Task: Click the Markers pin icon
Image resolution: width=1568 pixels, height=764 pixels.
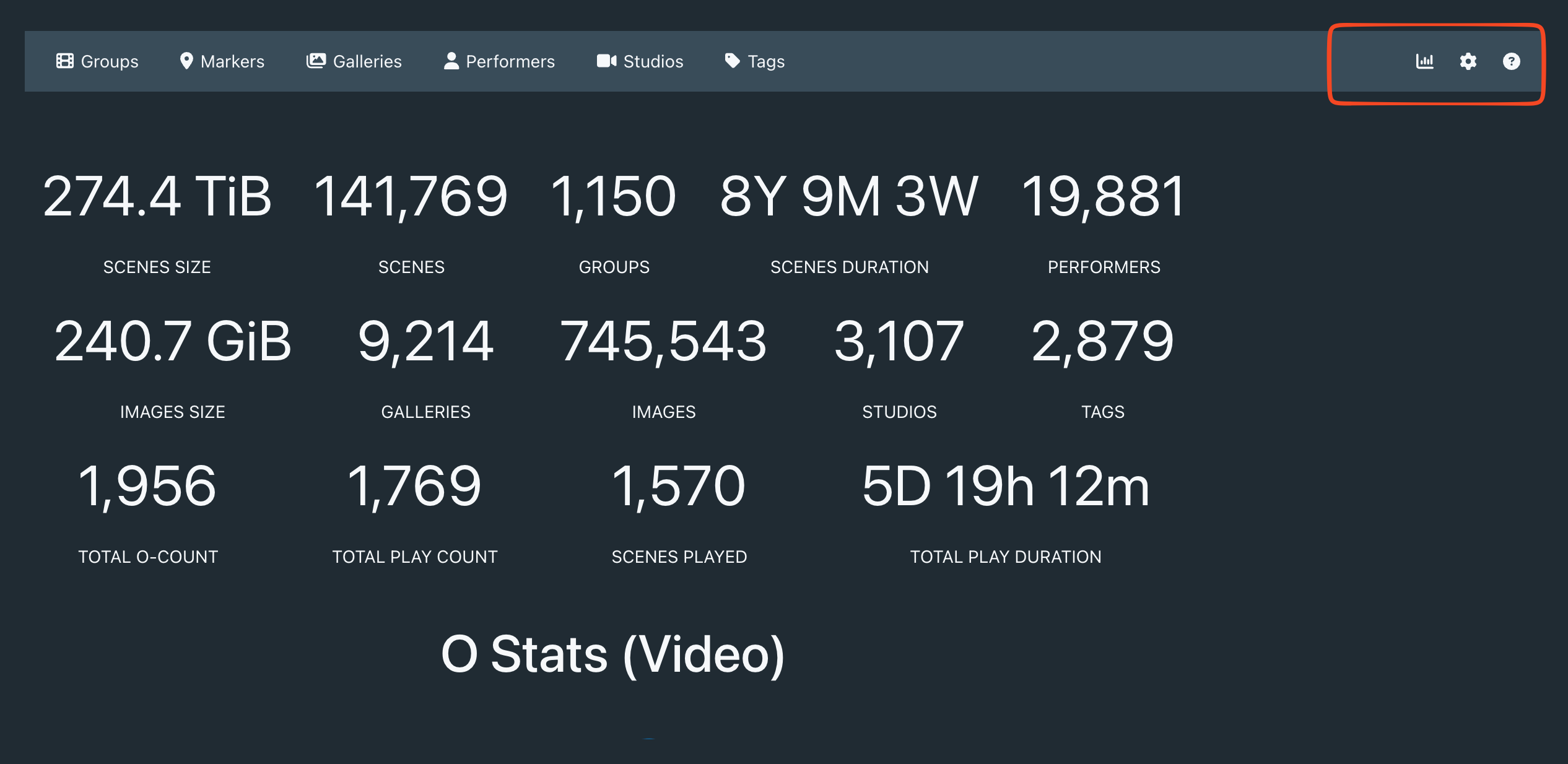Action: tap(186, 61)
